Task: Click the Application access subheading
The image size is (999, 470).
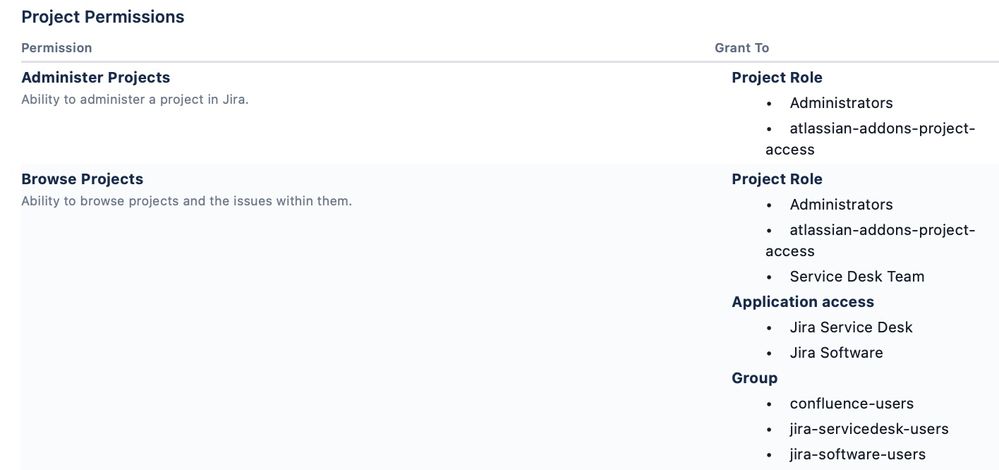Action: click(803, 303)
